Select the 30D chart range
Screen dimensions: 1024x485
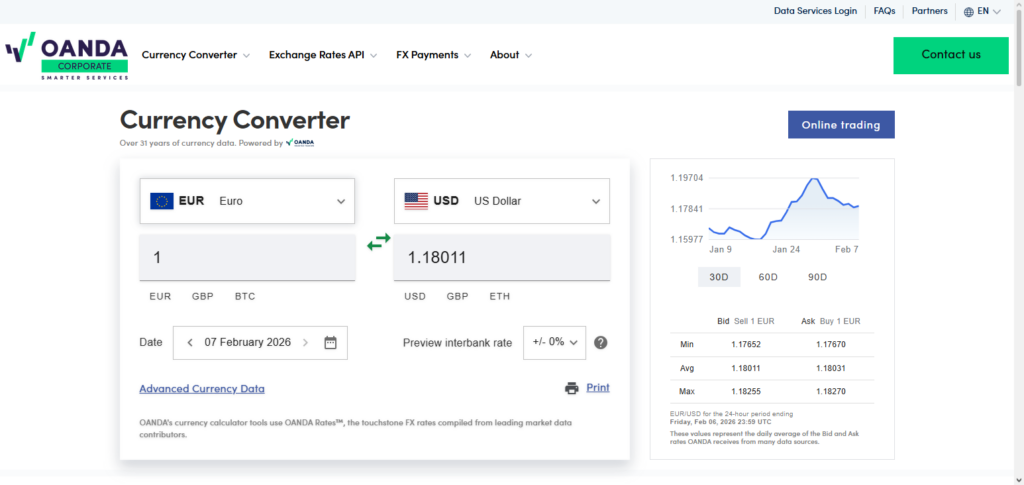click(718, 277)
